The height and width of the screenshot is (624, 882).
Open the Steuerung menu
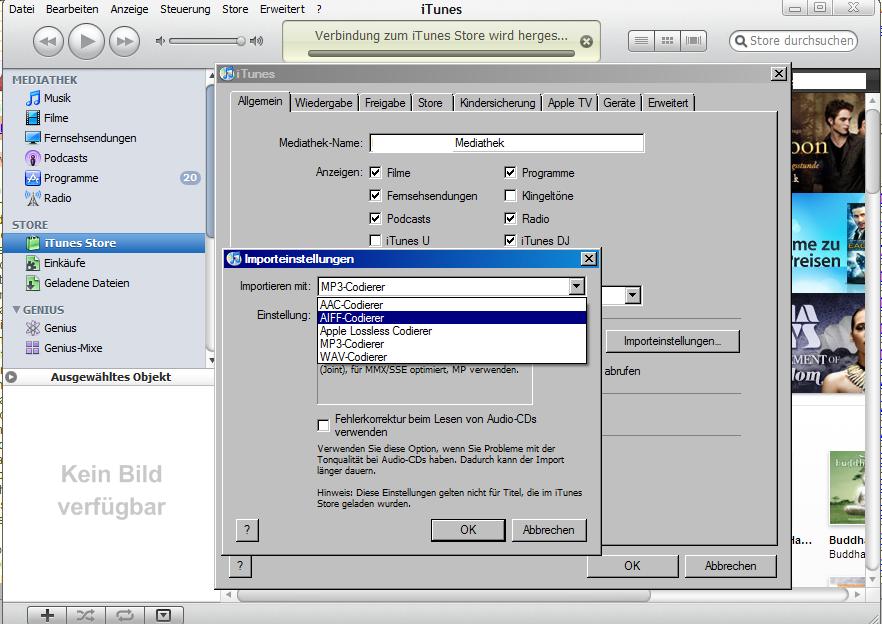coord(185,9)
